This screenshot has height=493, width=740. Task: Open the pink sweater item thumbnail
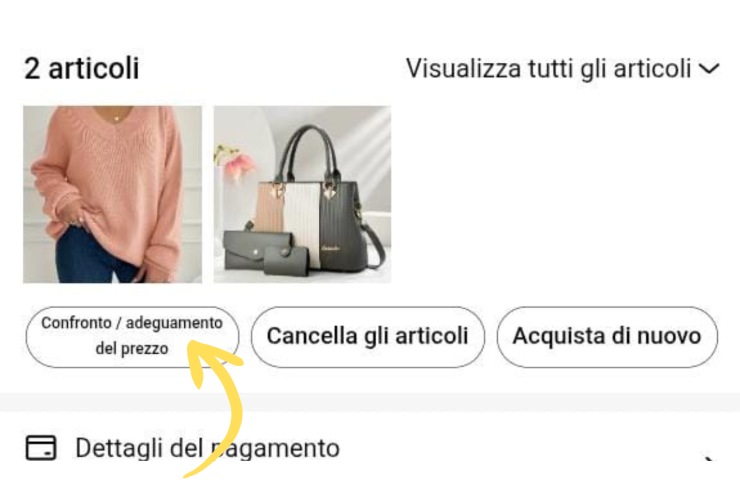click(x=112, y=194)
